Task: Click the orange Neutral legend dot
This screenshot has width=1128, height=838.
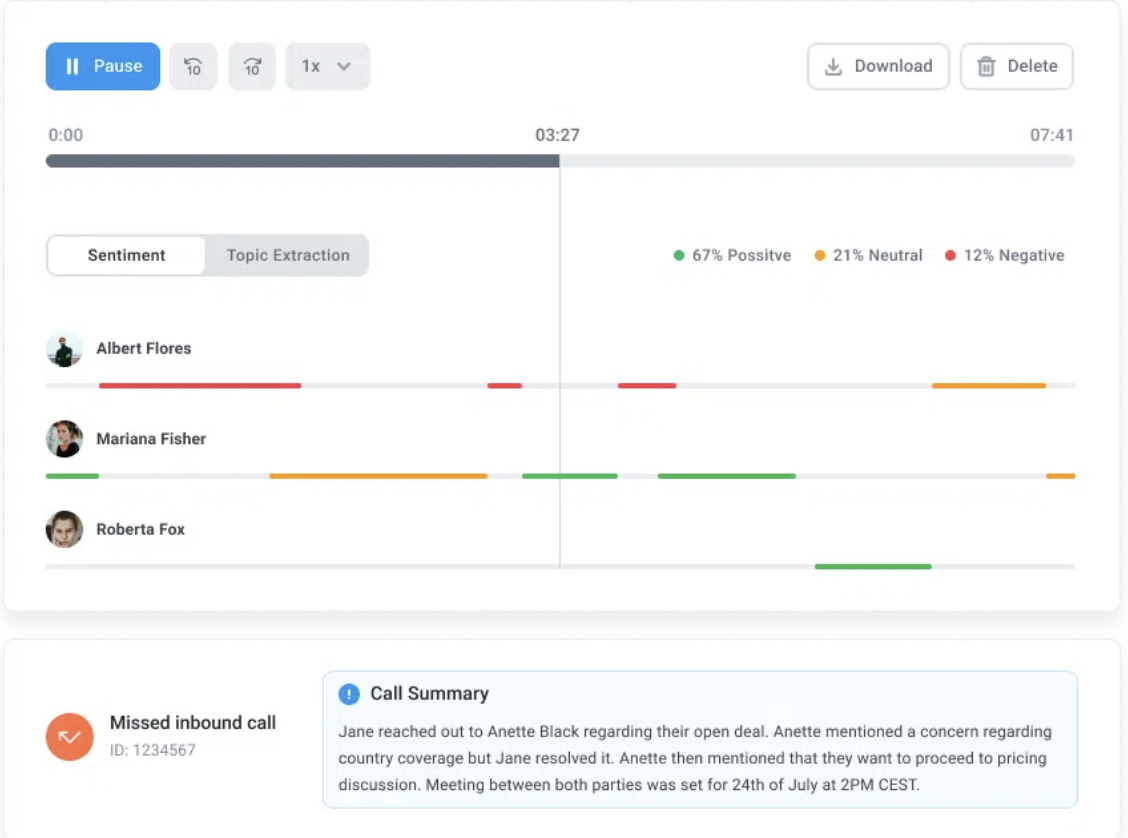Action: [820, 256]
